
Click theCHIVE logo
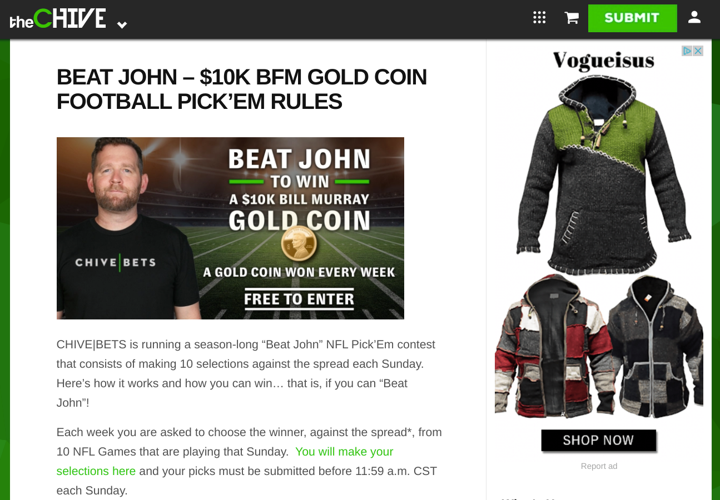[58, 19]
